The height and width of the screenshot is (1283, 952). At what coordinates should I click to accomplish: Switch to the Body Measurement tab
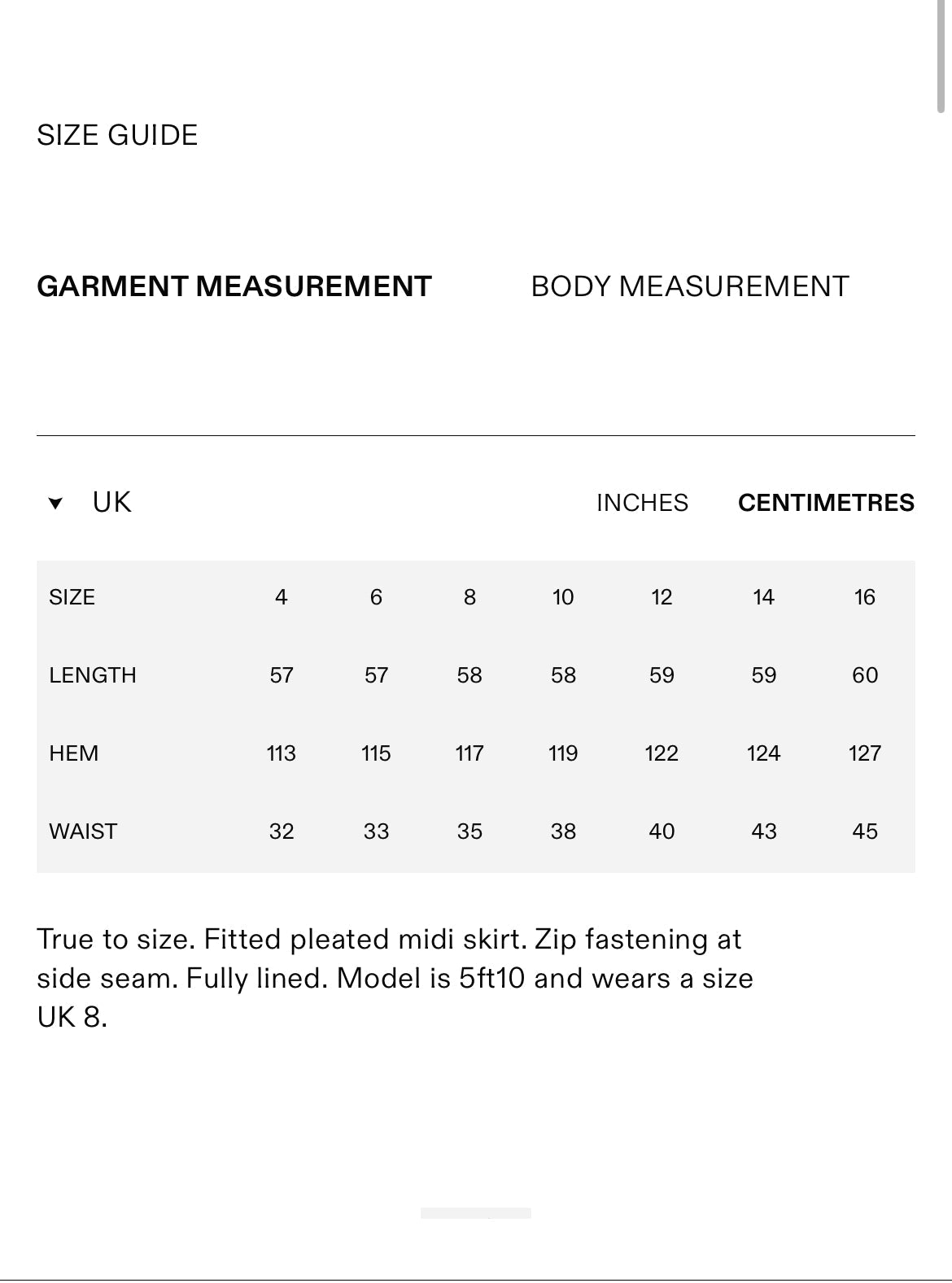click(x=689, y=286)
